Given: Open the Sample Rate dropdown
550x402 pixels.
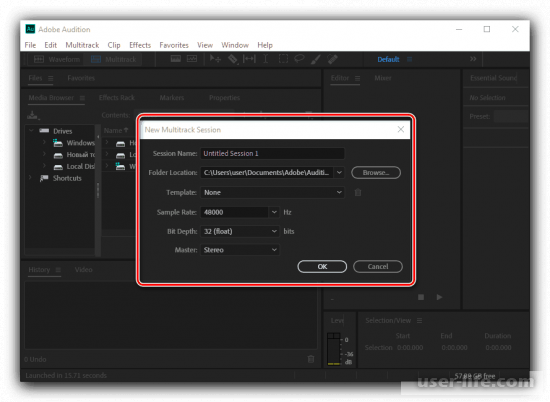Looking at the screenshot, I should [274, 212].
